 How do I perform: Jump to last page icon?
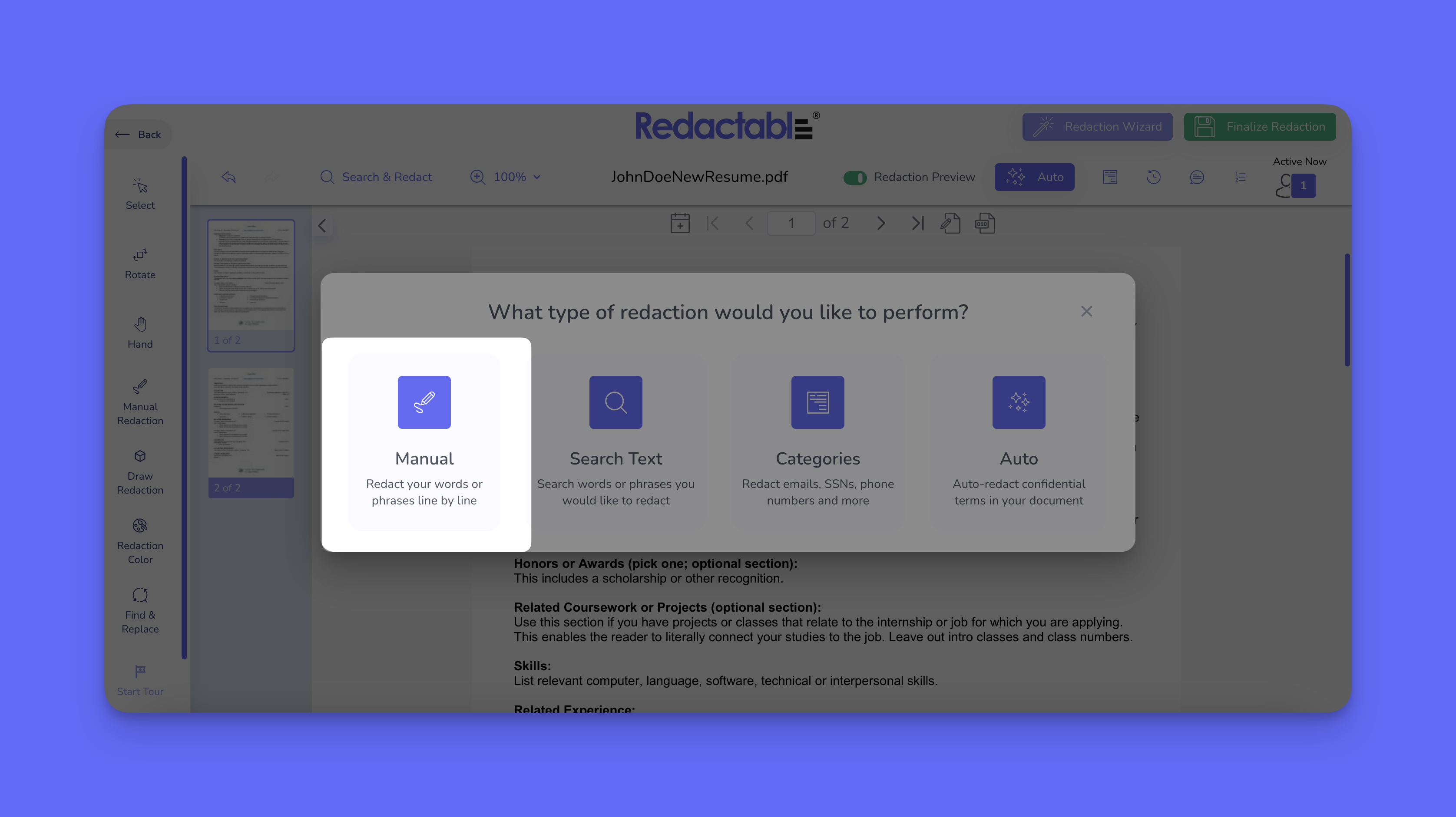(917, 223)
